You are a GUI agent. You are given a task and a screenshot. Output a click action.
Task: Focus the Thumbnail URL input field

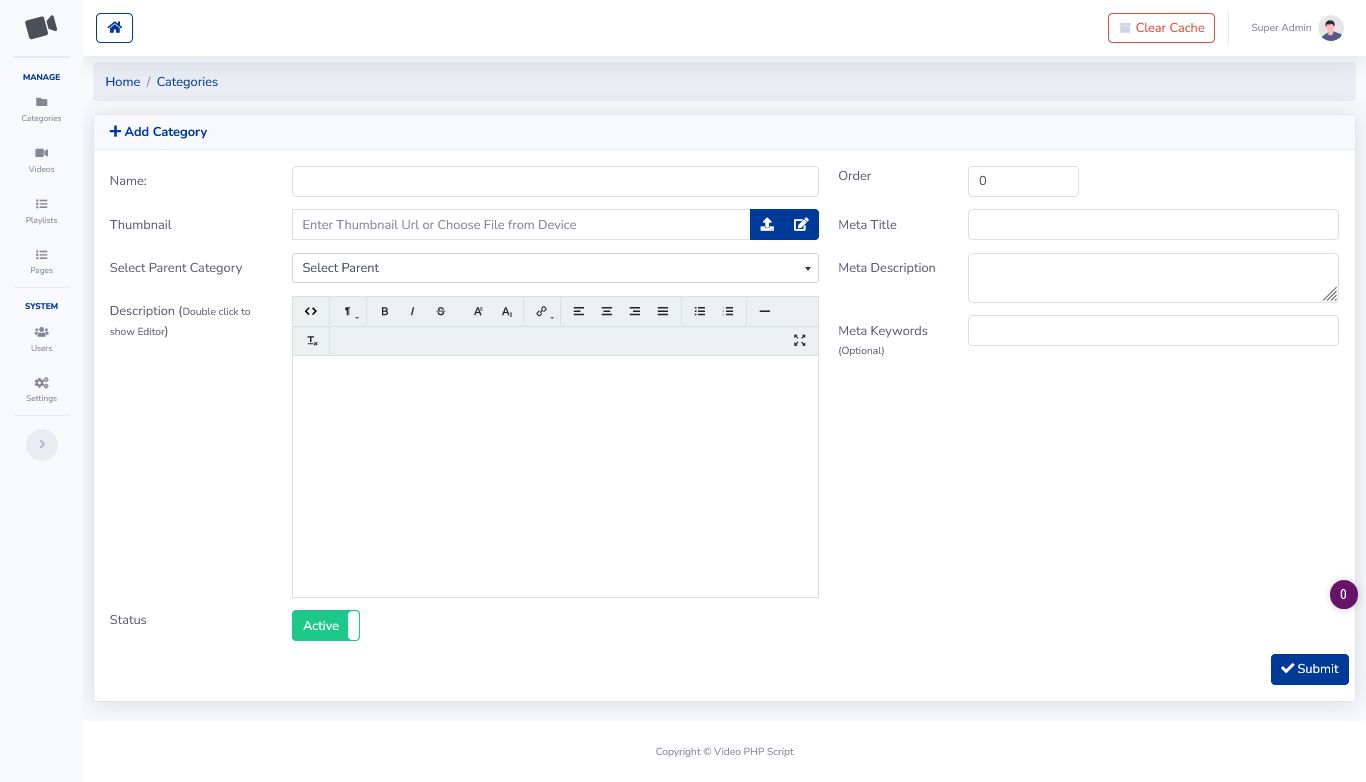coord(521,225)
